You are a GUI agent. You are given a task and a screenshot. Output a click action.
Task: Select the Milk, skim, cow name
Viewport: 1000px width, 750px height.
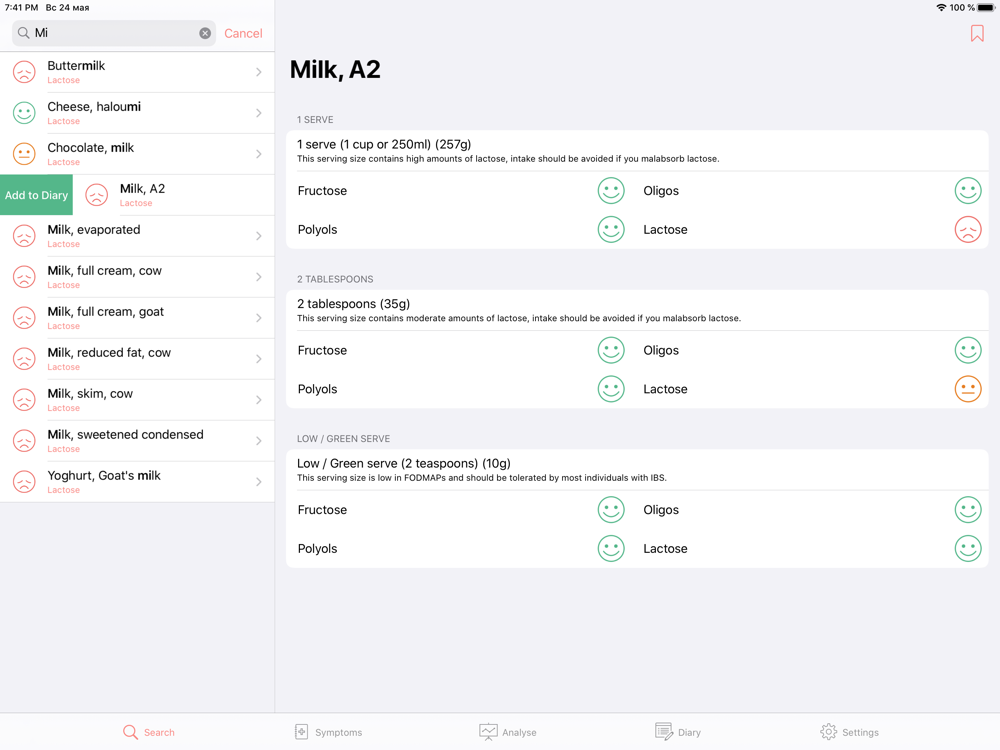pyautogui.click(x=90, y=393)
